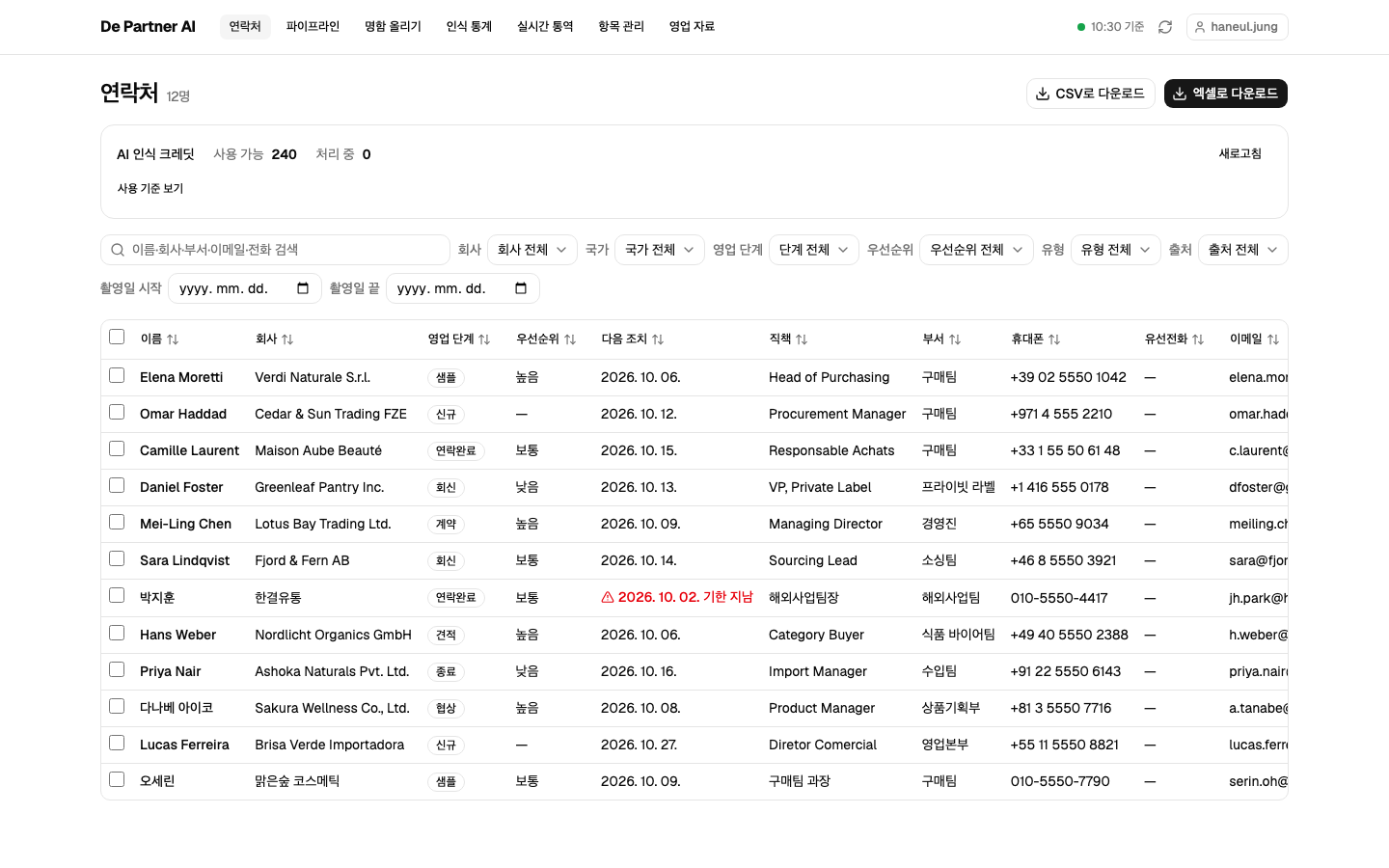1389x868 pixels.
Task: Click the overdue warning icon for 박지훈
Action: [x=608, y=598]
